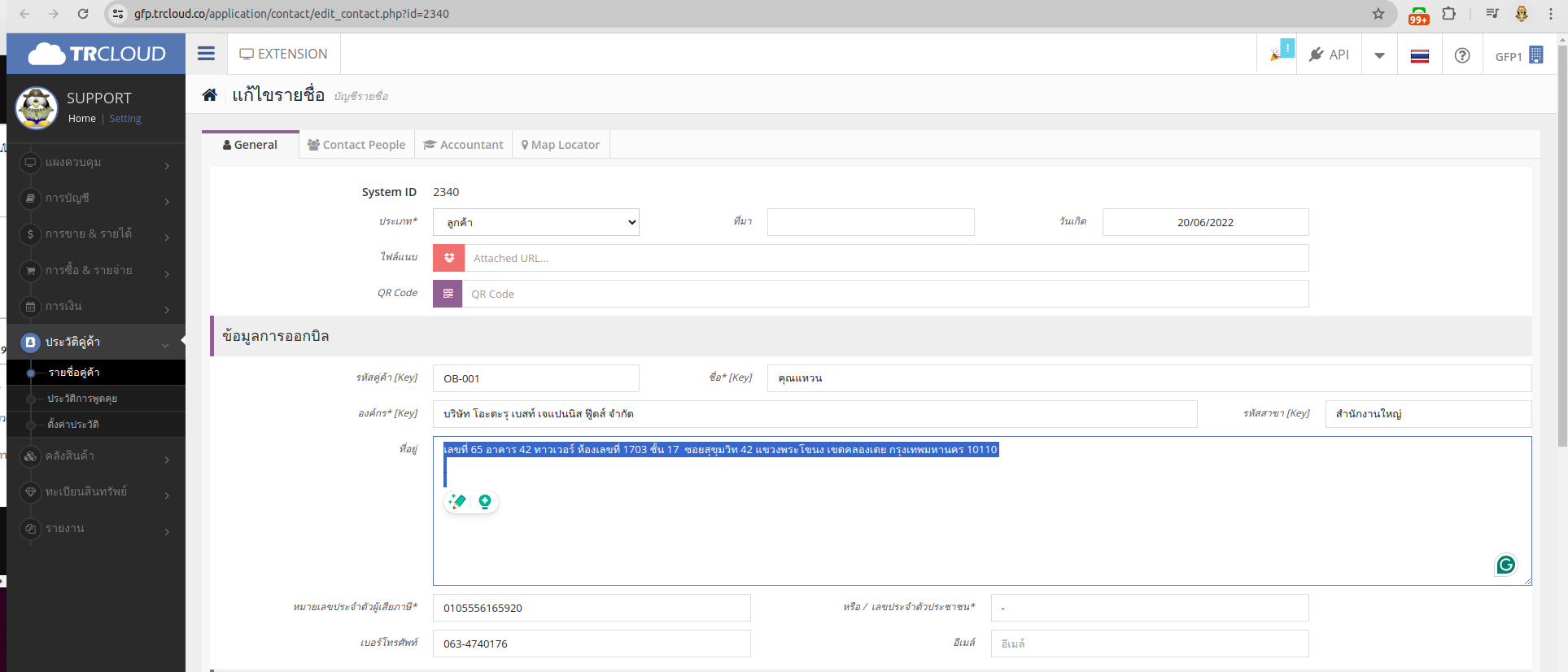Click the shopping cart purchase icon
Viewport: 1568px width, 672px height.
tap(30, 270)
